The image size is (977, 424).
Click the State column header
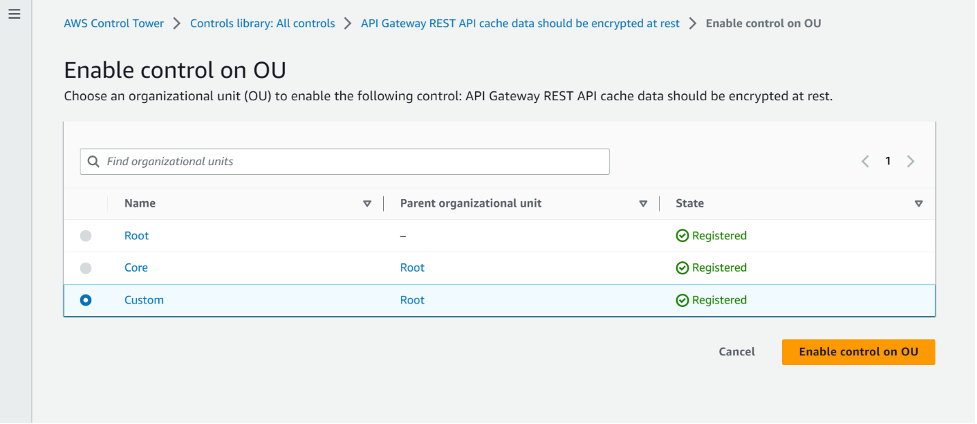(x=690, y=203)
